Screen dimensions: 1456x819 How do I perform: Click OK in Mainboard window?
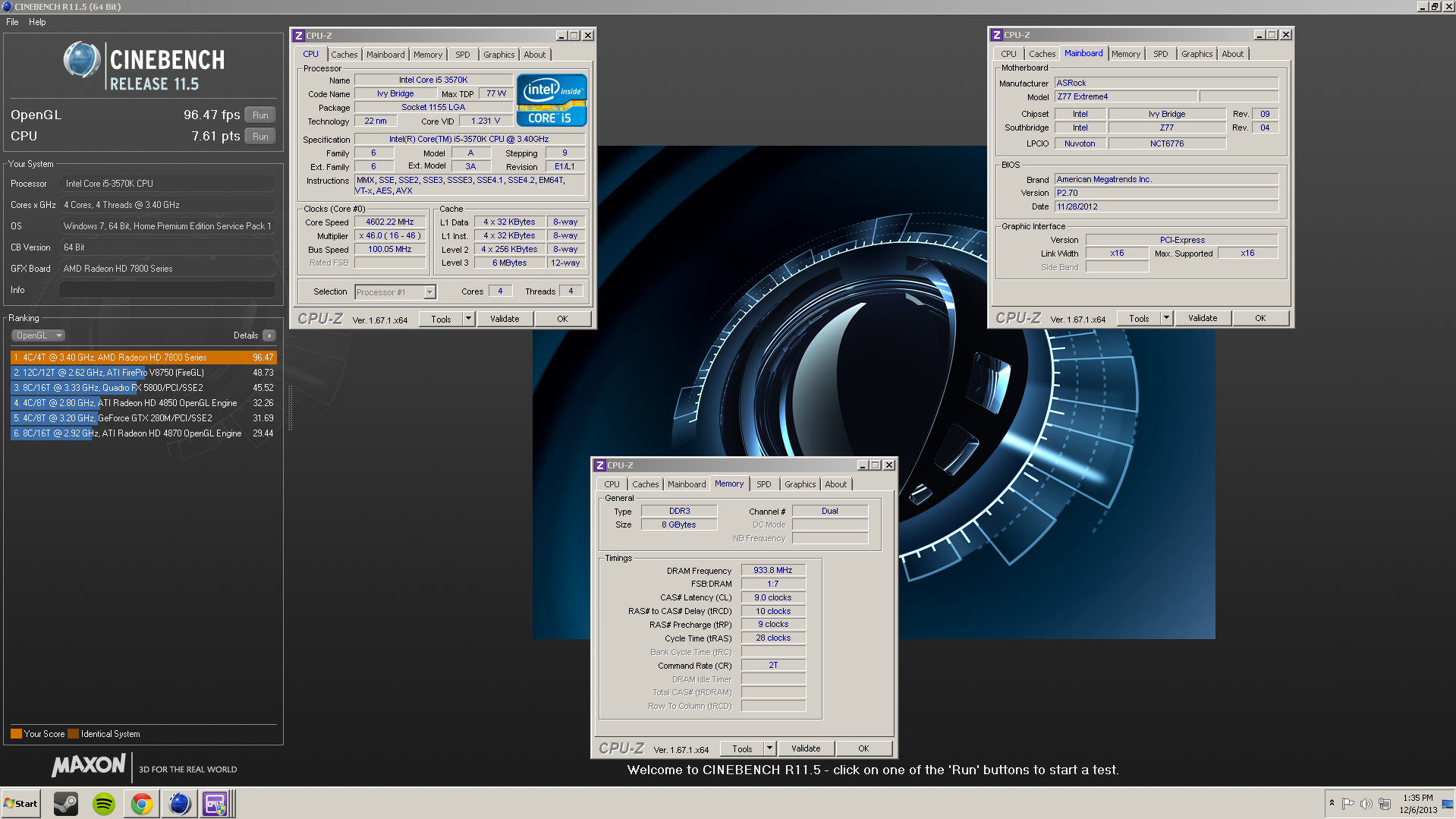tap(1260, 319)
